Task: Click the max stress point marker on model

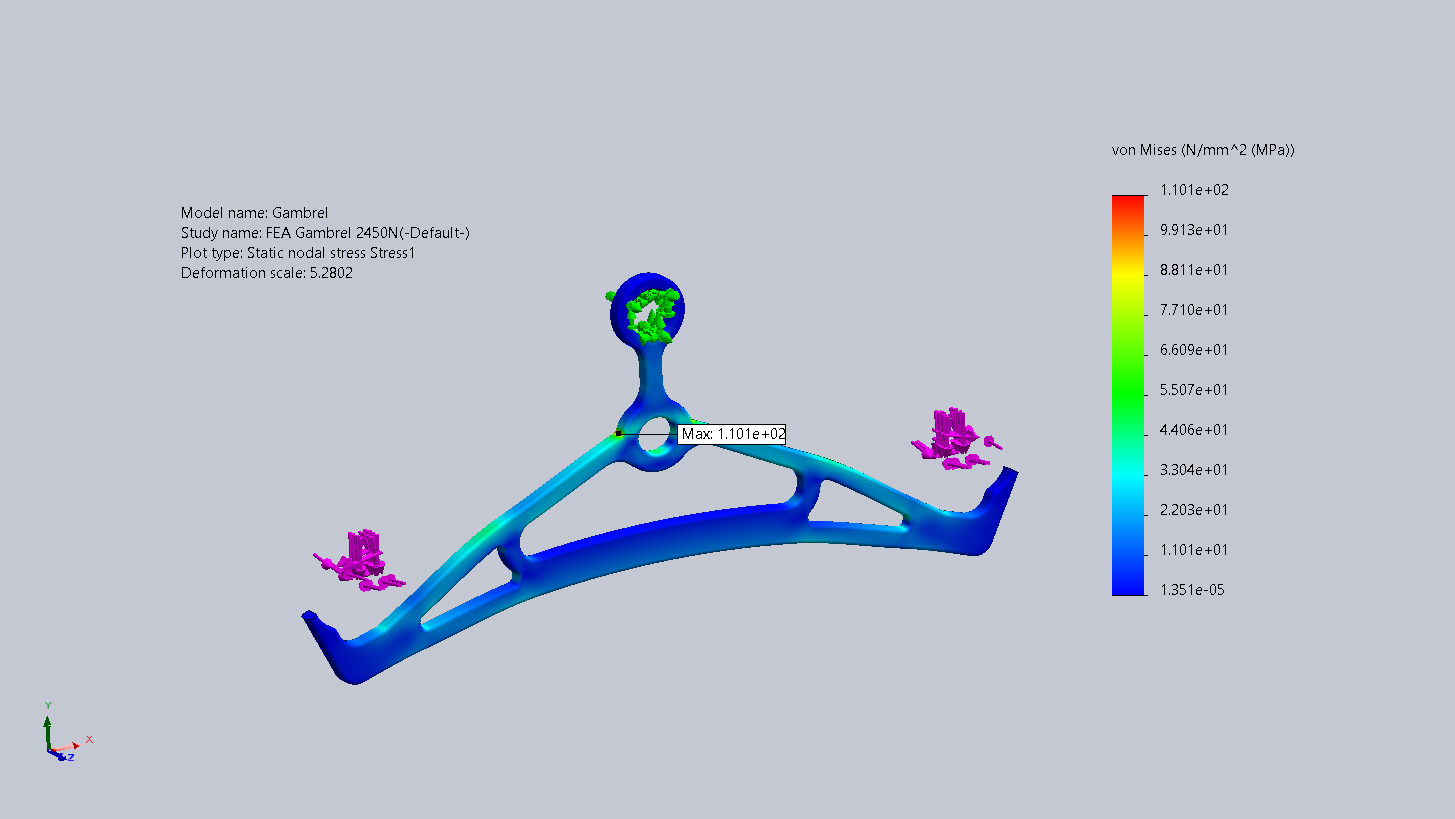Action: click(618, 433)
